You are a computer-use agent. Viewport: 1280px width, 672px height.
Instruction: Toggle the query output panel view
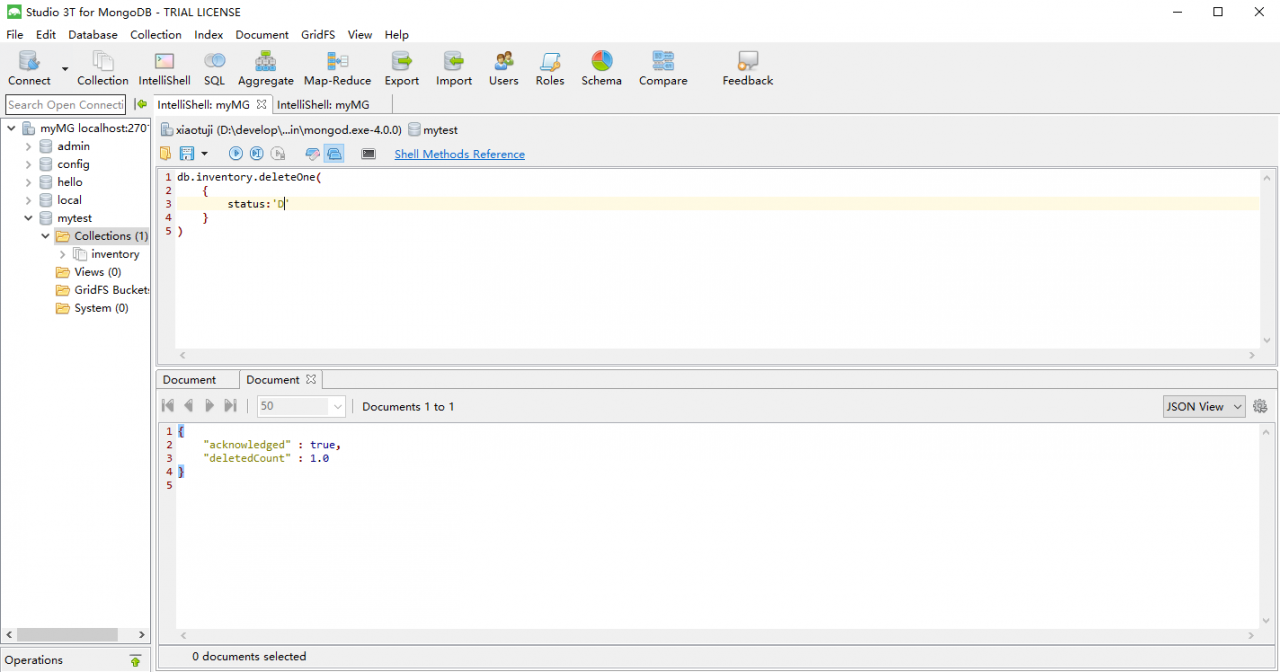click(334, 153)
